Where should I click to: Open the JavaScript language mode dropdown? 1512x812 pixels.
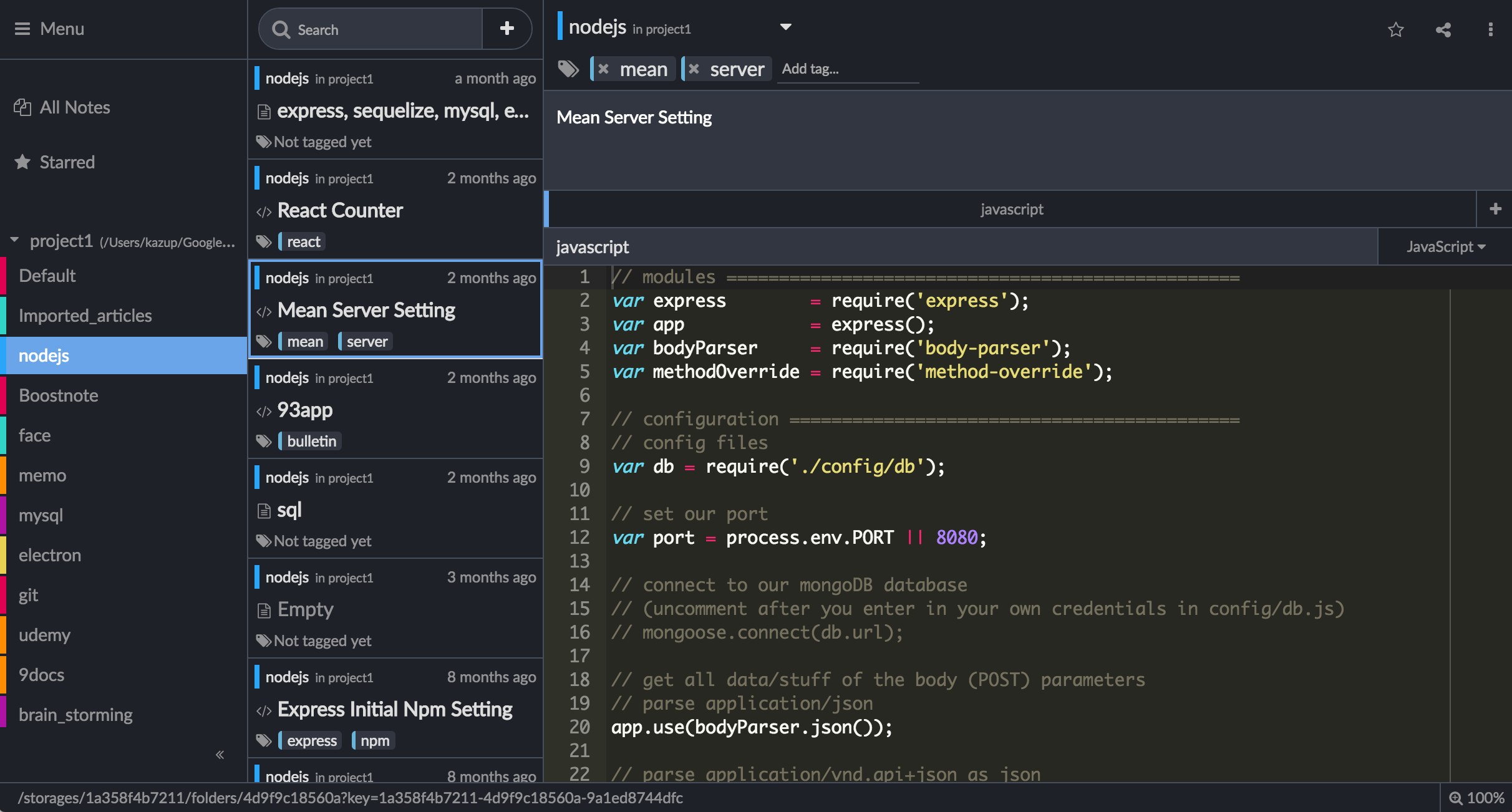click(x=1445, y=247)
